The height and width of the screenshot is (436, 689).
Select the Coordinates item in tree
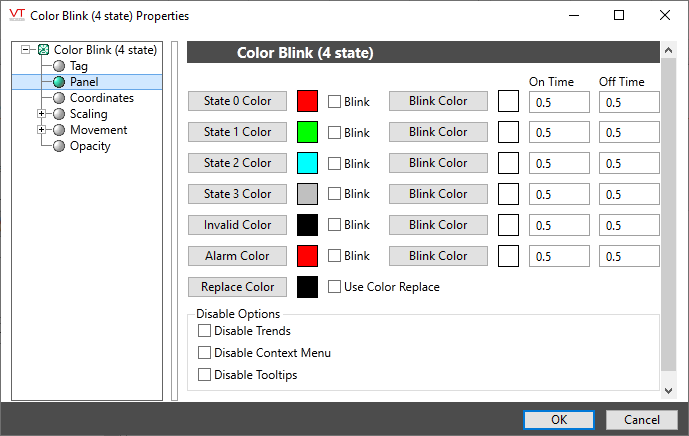pos(101,98)
